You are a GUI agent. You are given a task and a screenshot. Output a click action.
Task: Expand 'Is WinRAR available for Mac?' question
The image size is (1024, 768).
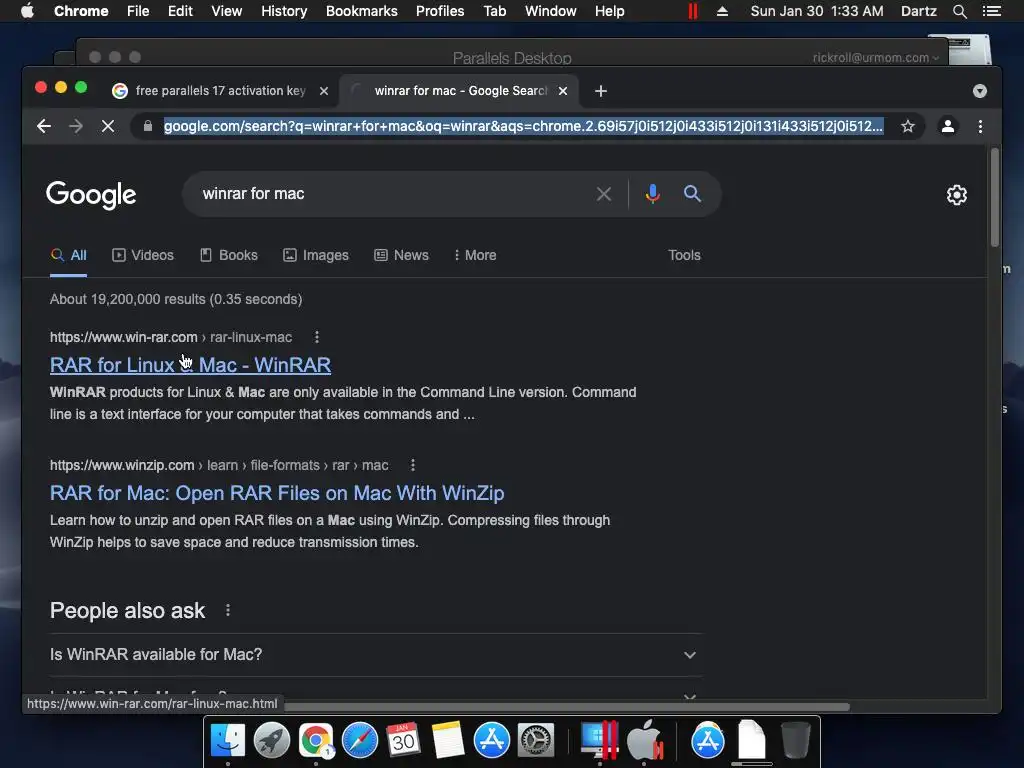[376, 654]
